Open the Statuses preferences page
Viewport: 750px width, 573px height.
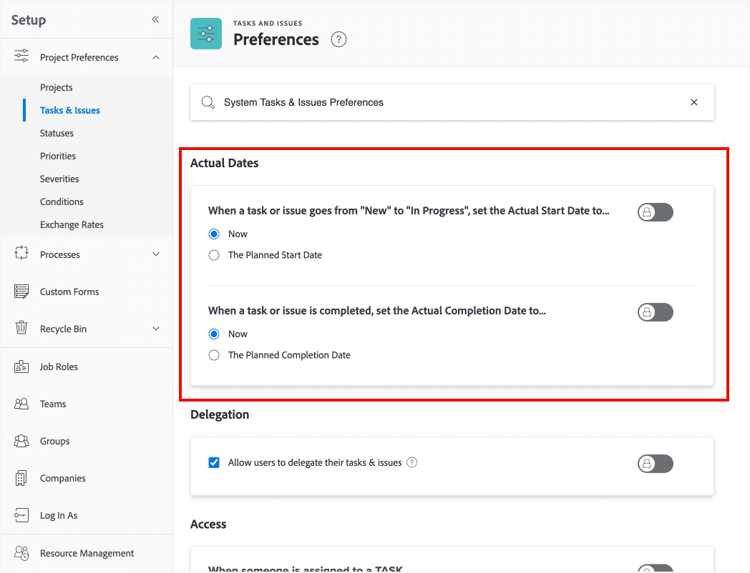pos(57,133)
